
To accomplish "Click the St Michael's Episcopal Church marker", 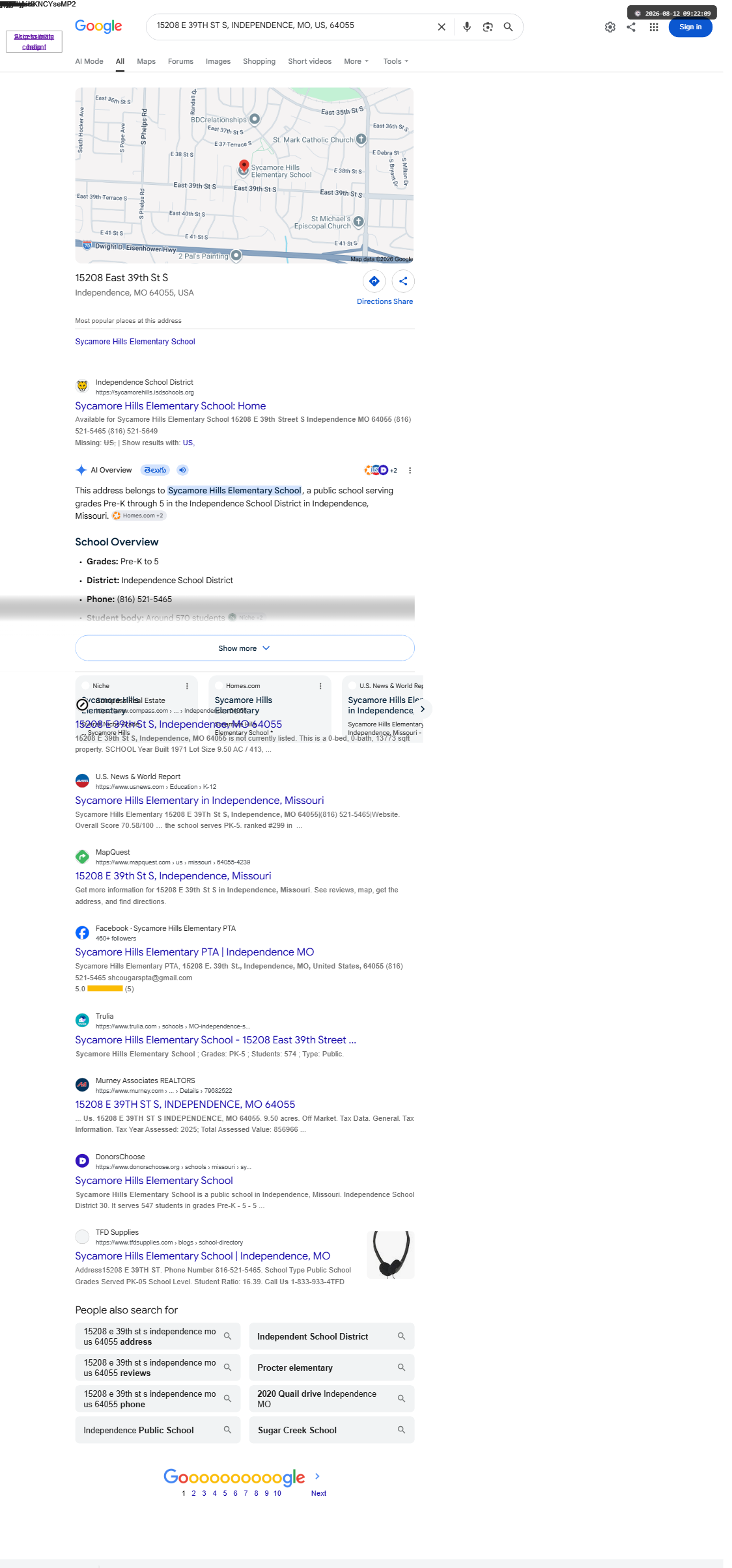I will click(x=358, y=222).
